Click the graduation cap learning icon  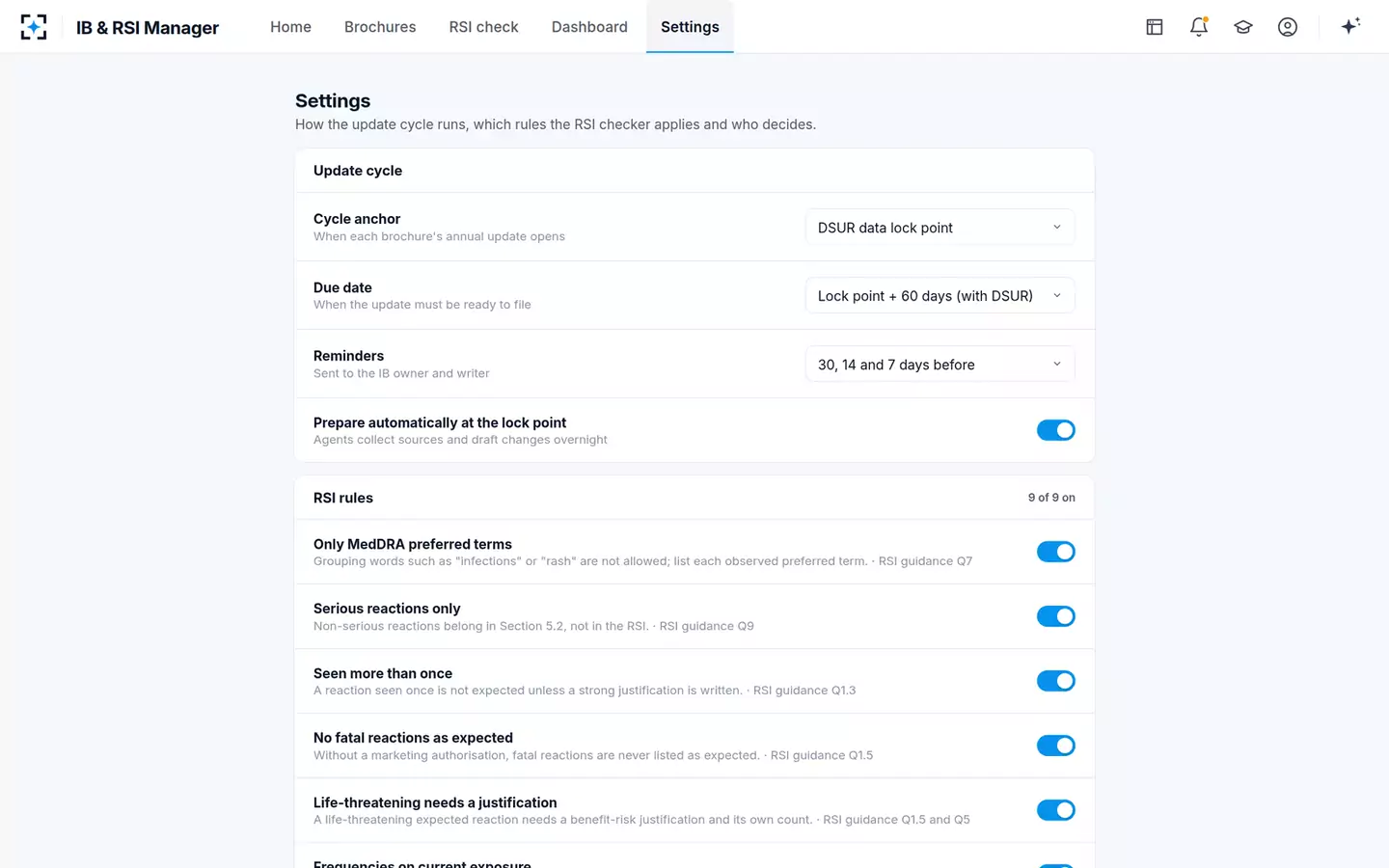(1243, 27)
